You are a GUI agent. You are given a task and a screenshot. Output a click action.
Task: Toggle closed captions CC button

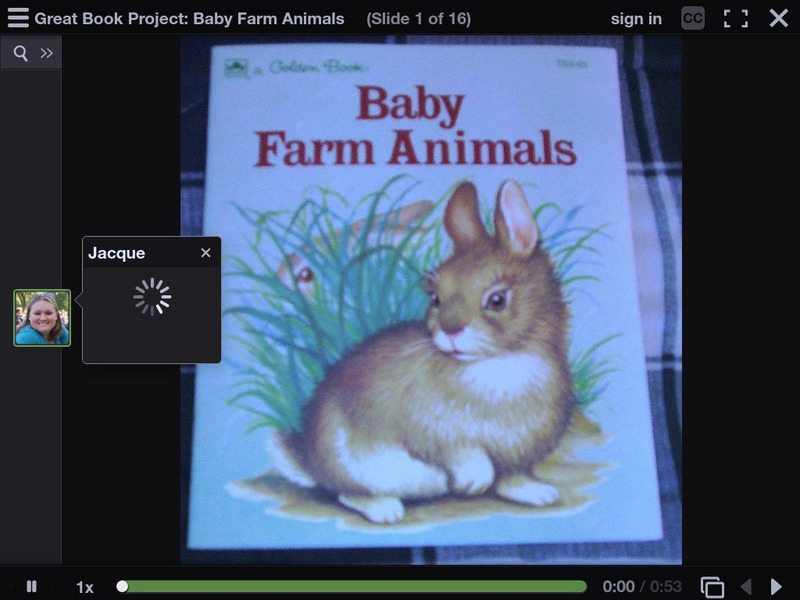(x=693, y=18)
